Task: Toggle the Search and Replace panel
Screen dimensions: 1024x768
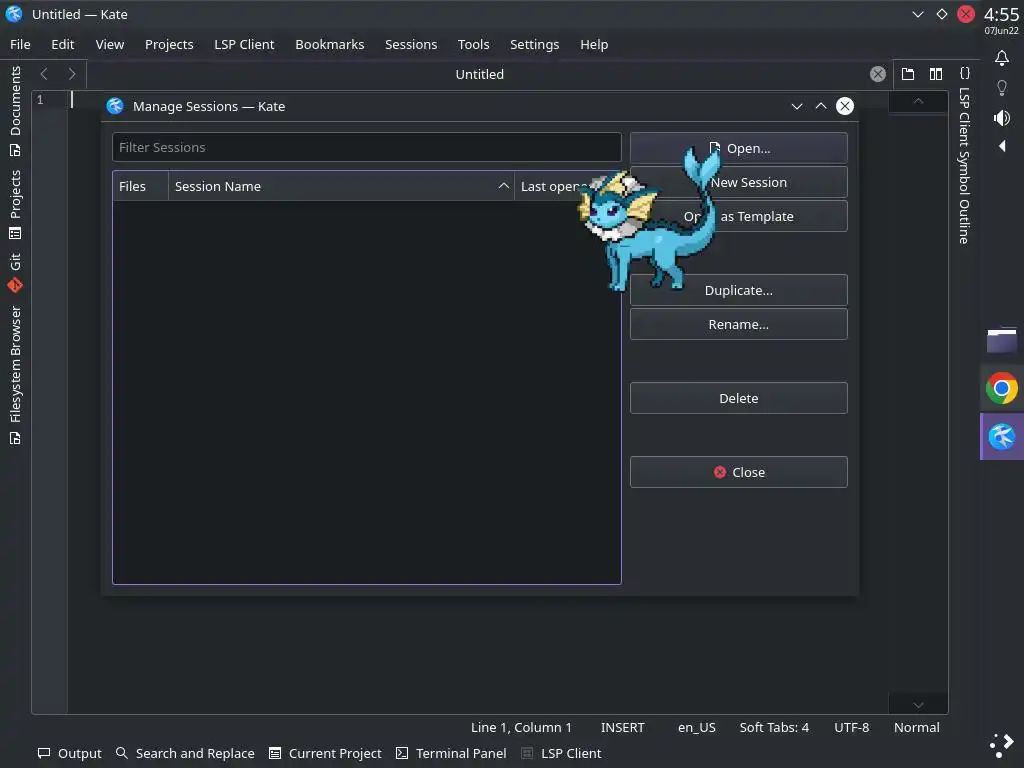Action: [x=185, y=754]
